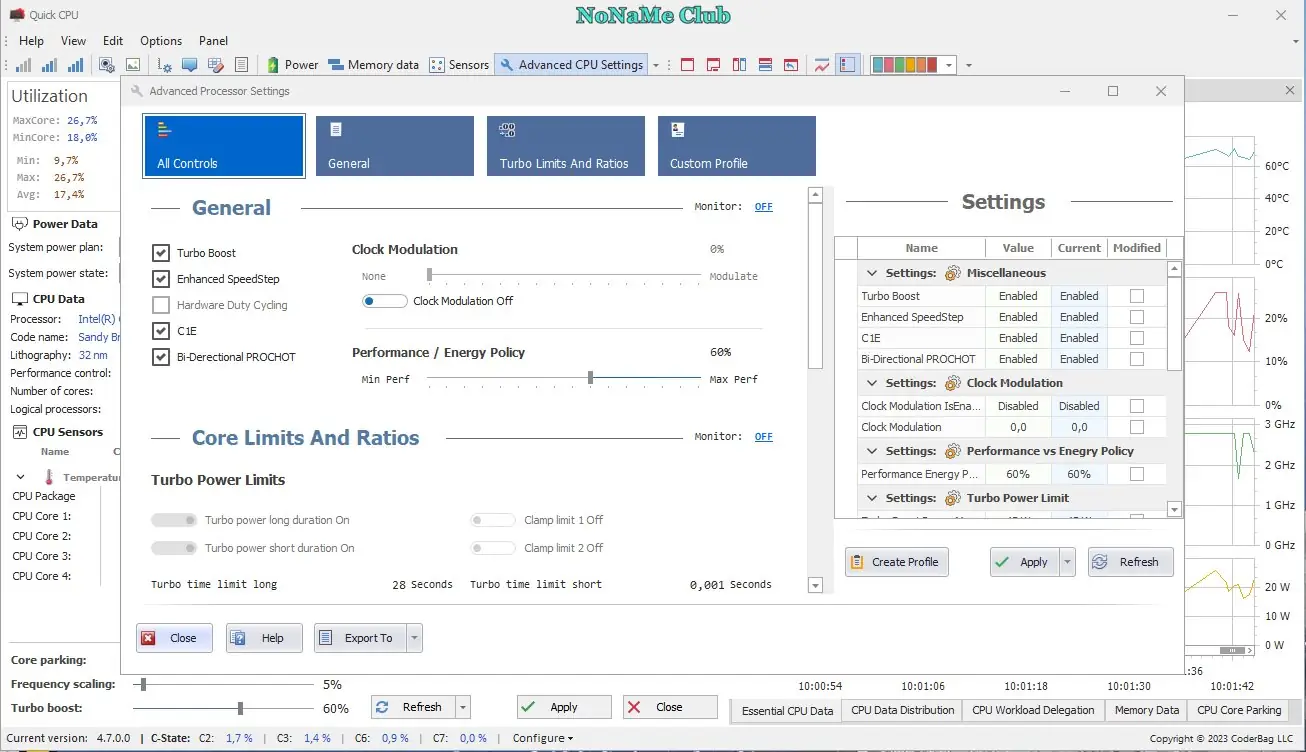
Task: Open the Export To dropdown arrow
Action: point(414,638)
